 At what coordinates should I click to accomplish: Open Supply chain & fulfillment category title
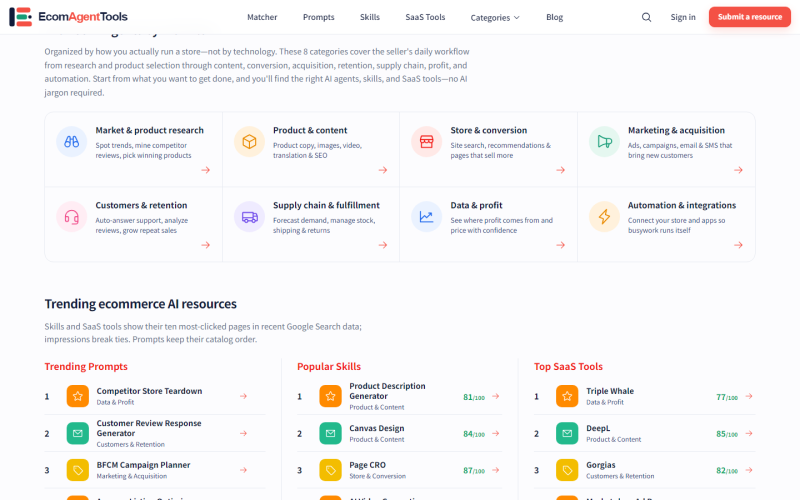[327, 205]
